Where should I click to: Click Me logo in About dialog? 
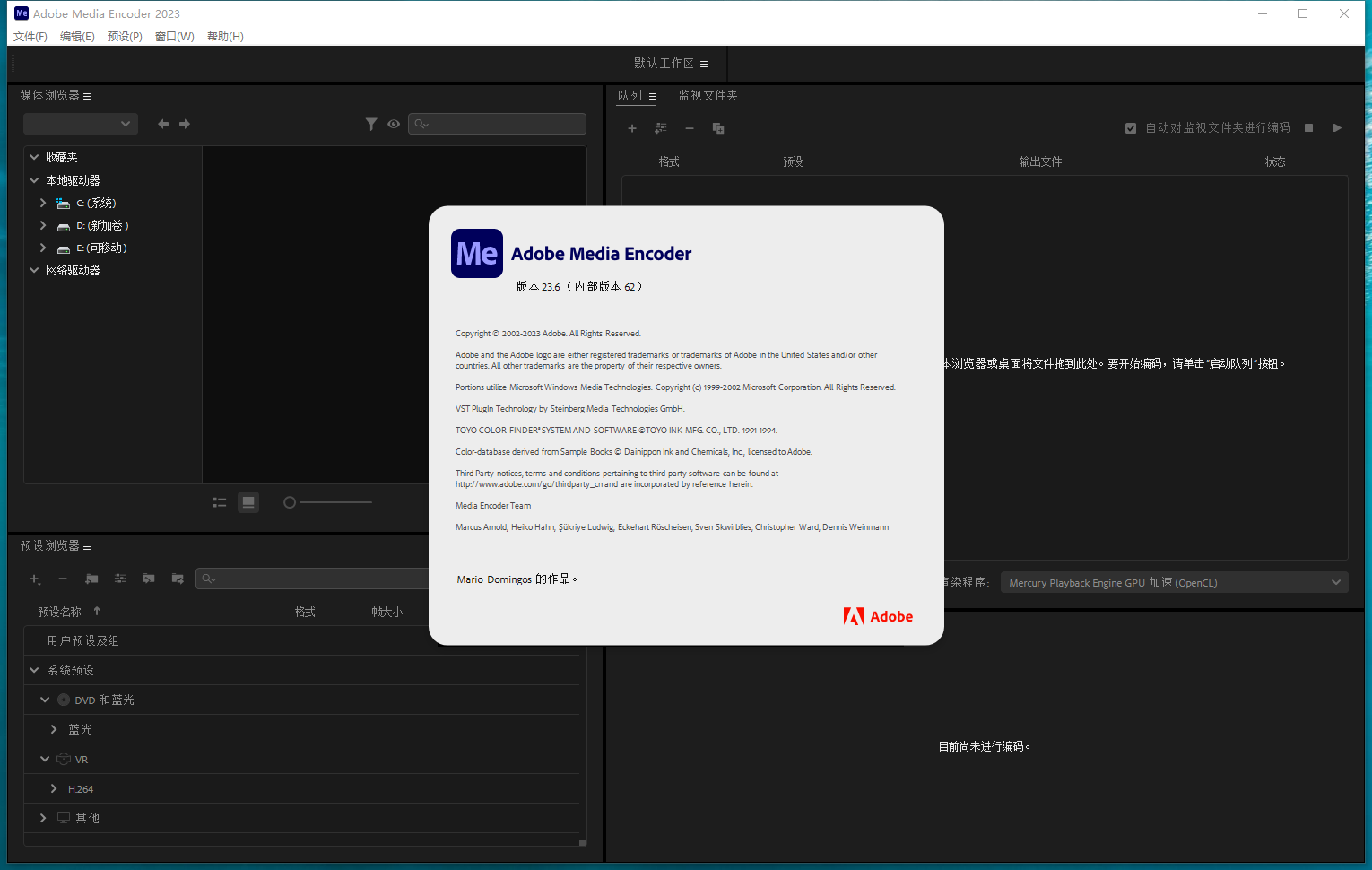pos(477,253)
